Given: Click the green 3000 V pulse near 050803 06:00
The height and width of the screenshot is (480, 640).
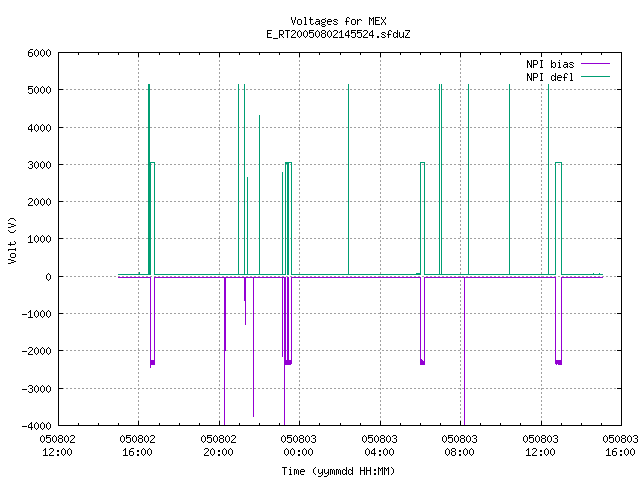Looking at the screenshot, I should (422, 218).
